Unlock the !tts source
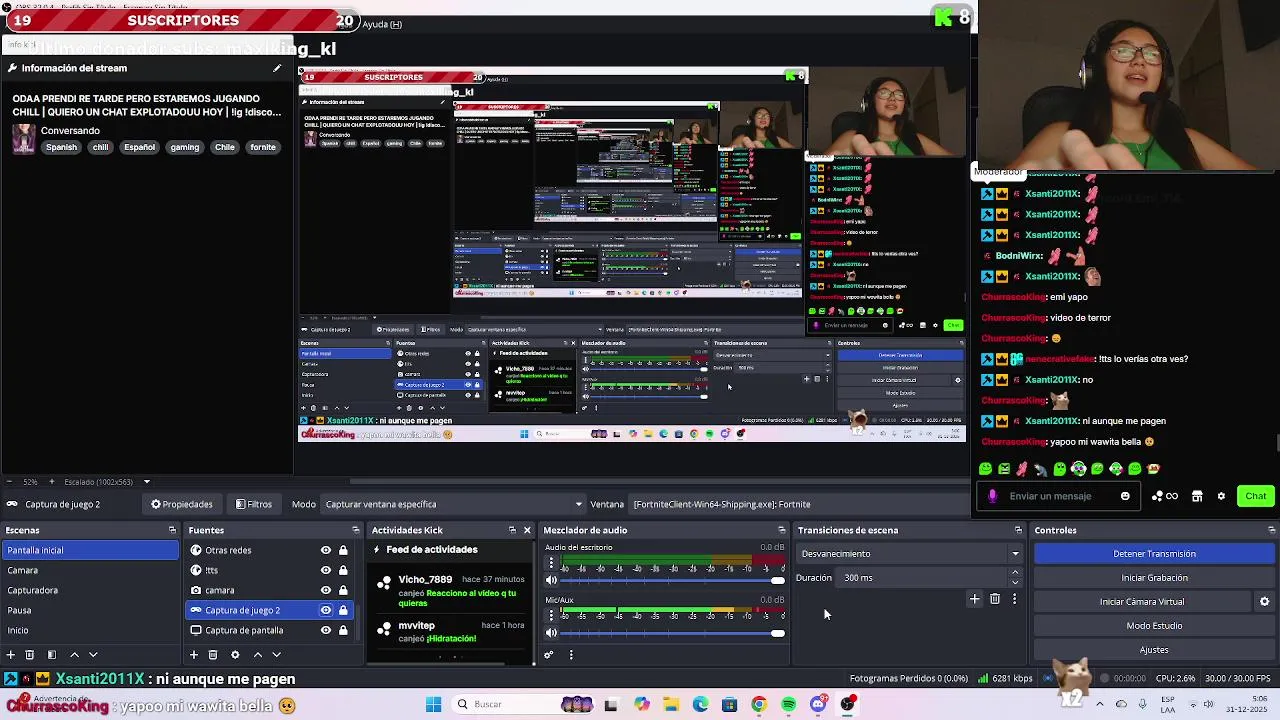The image size is (1280, 720). point(343,570)
